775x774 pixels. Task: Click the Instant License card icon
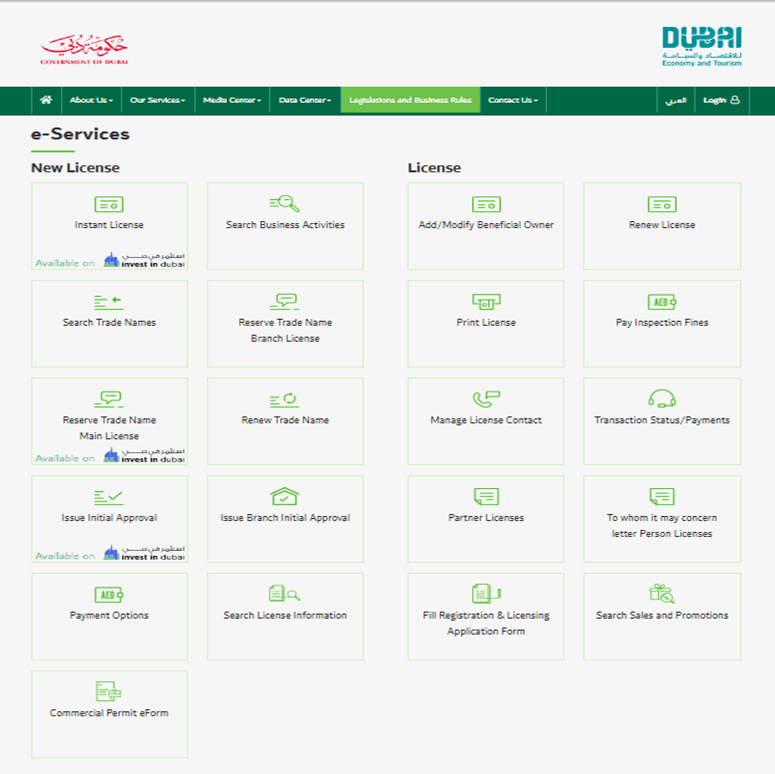(x=109, y=204)
